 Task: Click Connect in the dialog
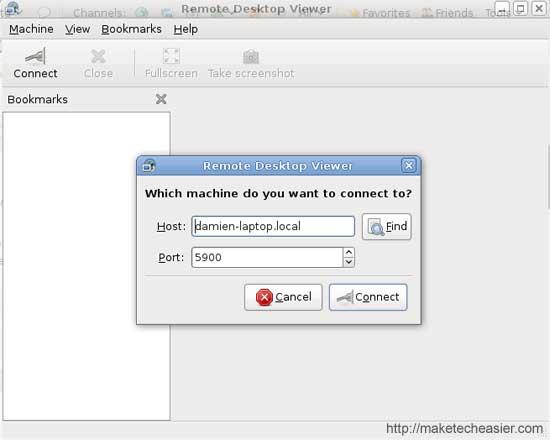coord(368,297)
